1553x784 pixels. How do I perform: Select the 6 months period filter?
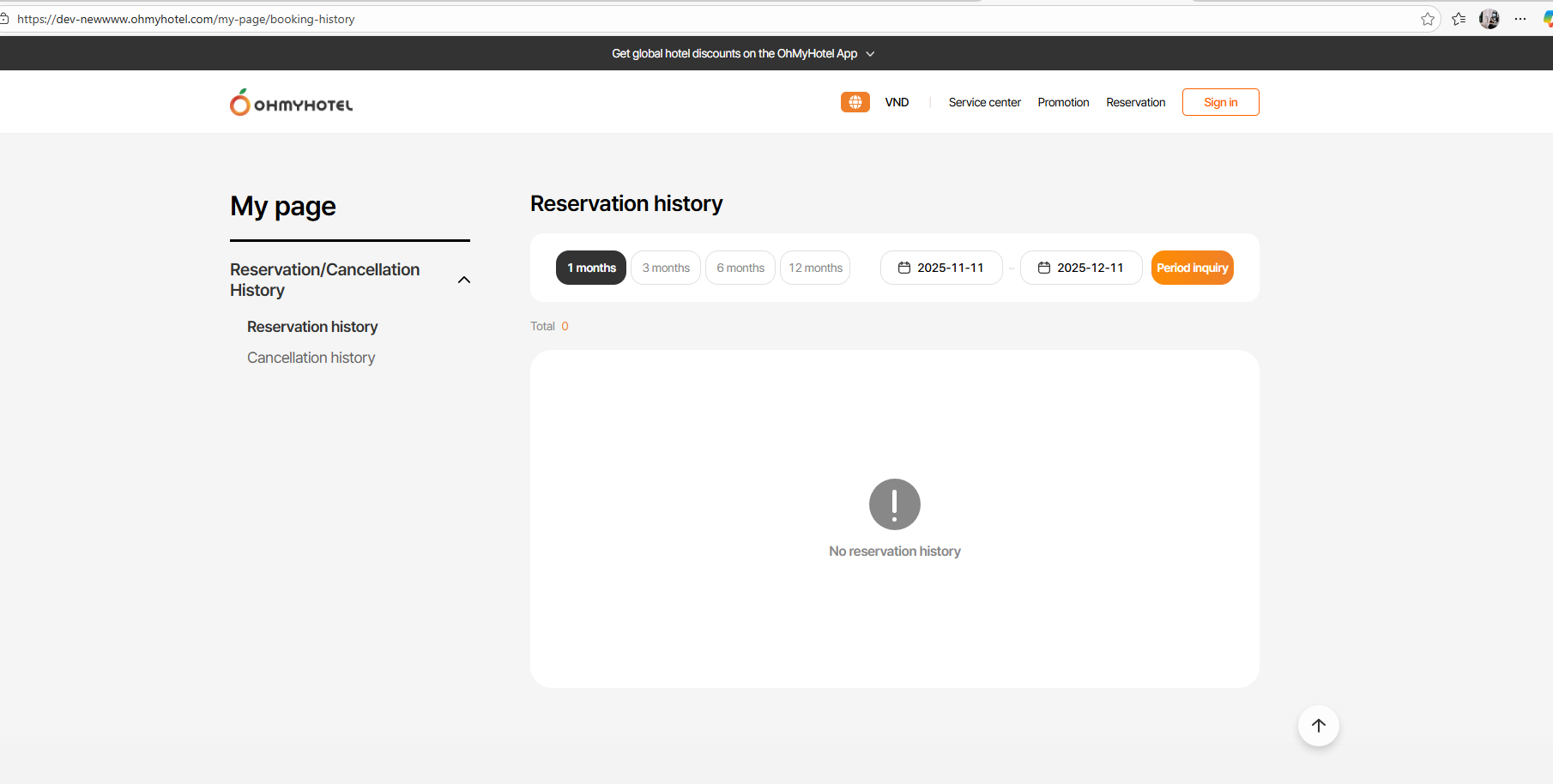[740, 268]
